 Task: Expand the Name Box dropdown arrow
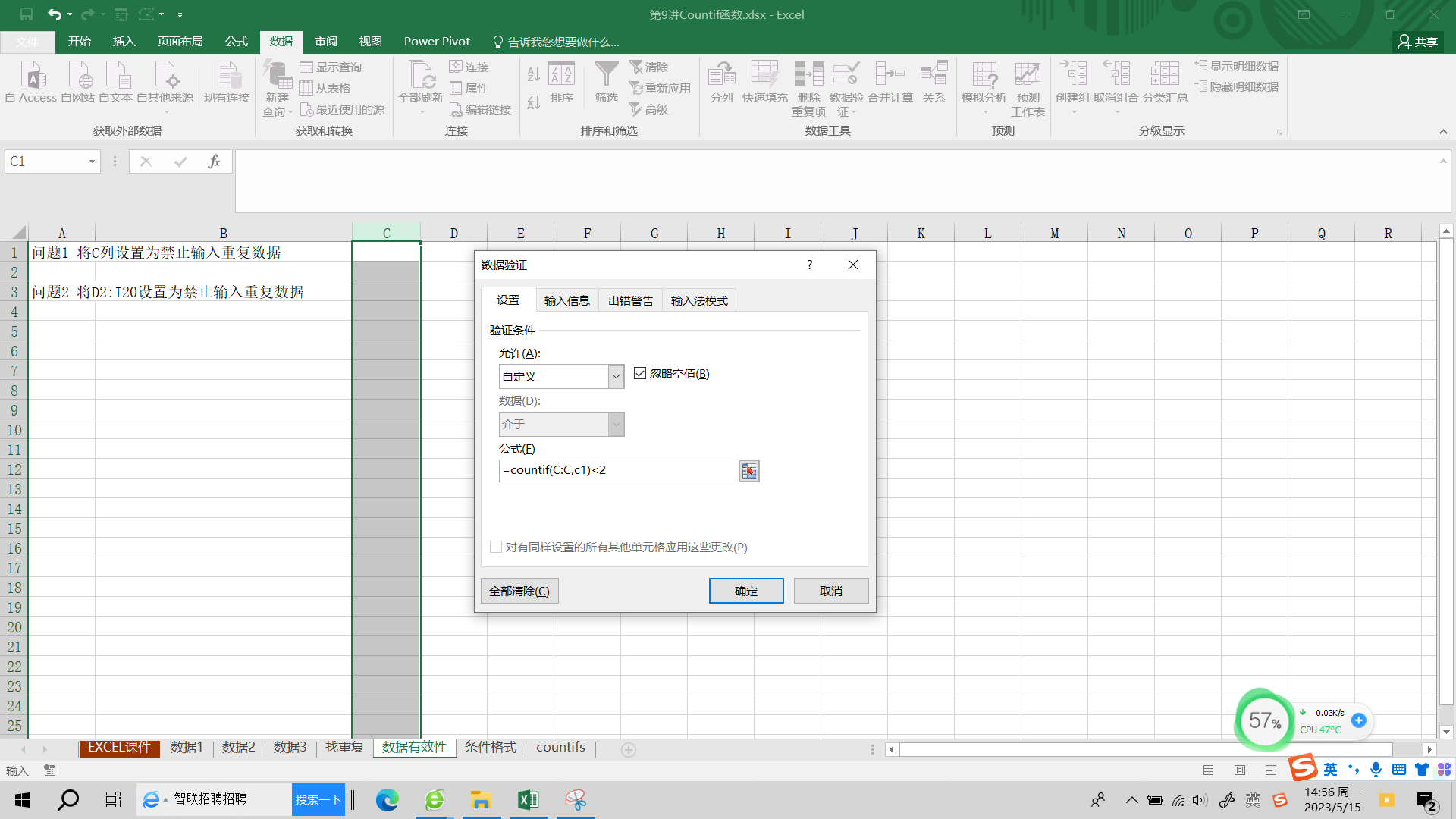tap(92, 162)
